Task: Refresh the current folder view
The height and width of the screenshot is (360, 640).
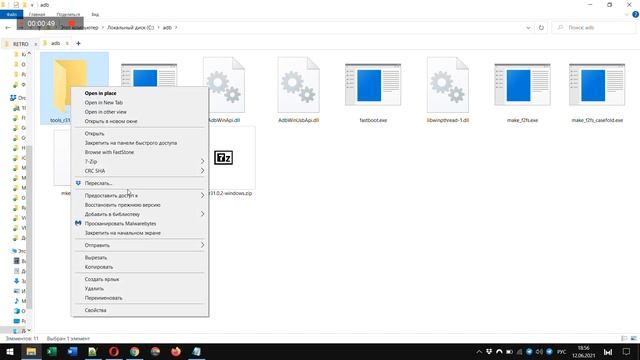Action: point(541,28)
